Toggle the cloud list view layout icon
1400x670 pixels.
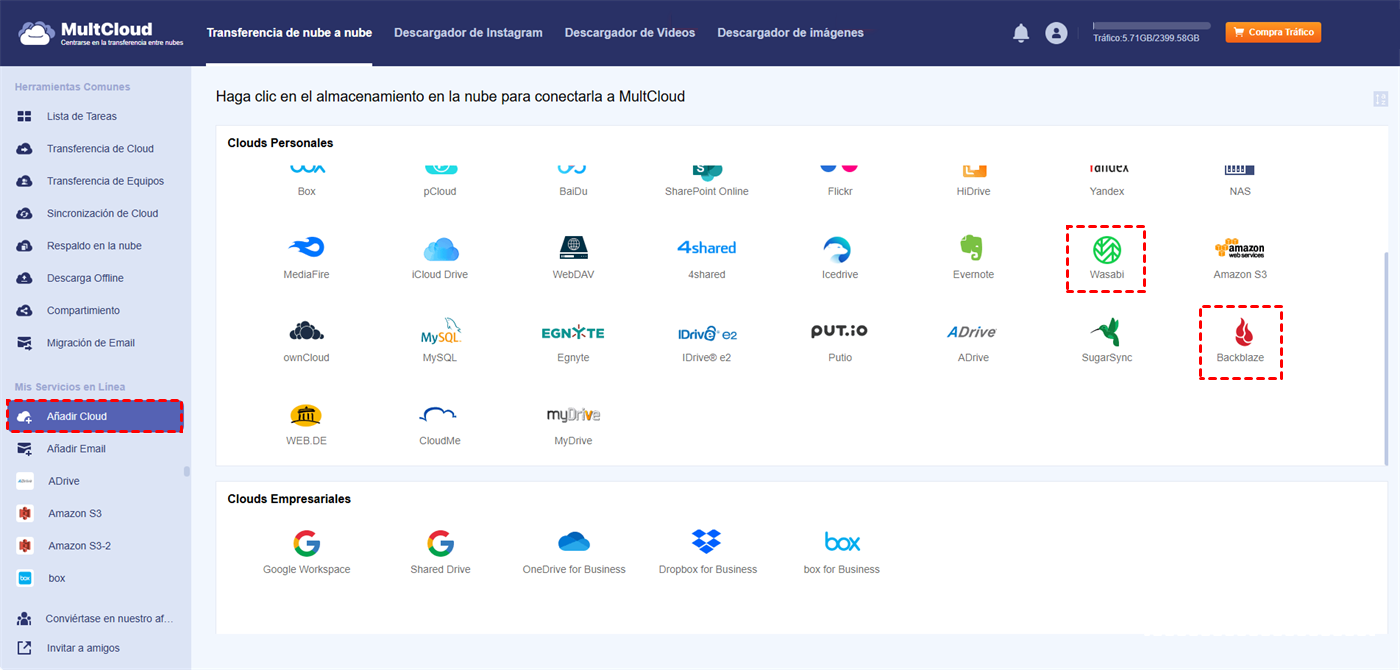click(1381, 99)
